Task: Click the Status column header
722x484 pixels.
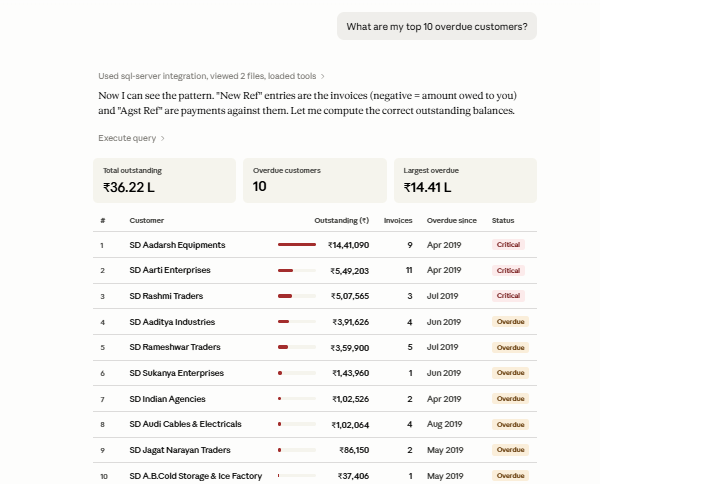Action: click(503, 220)
